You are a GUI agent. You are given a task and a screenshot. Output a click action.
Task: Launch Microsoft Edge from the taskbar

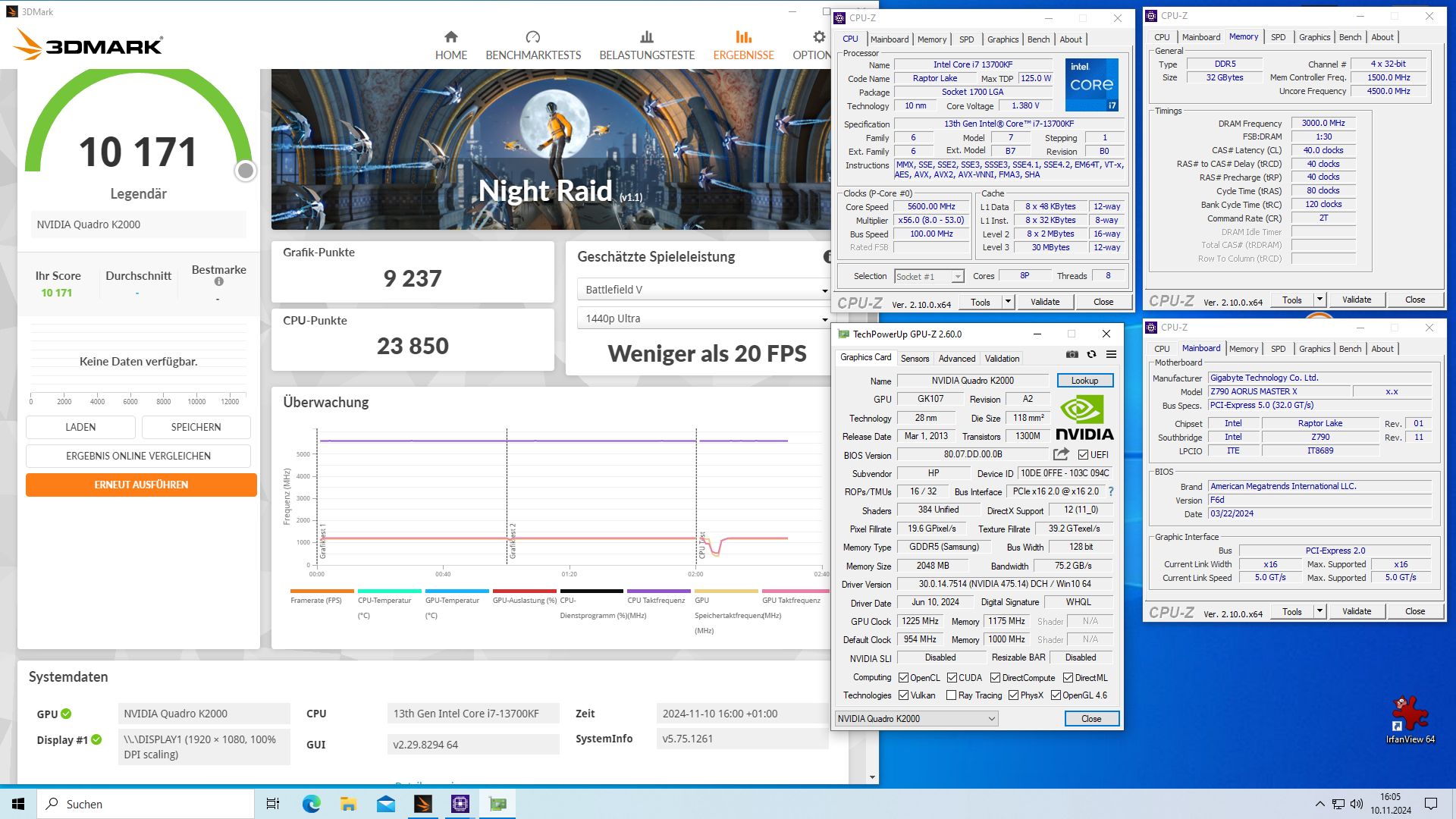pyautogui.click(x=311, y=804)
